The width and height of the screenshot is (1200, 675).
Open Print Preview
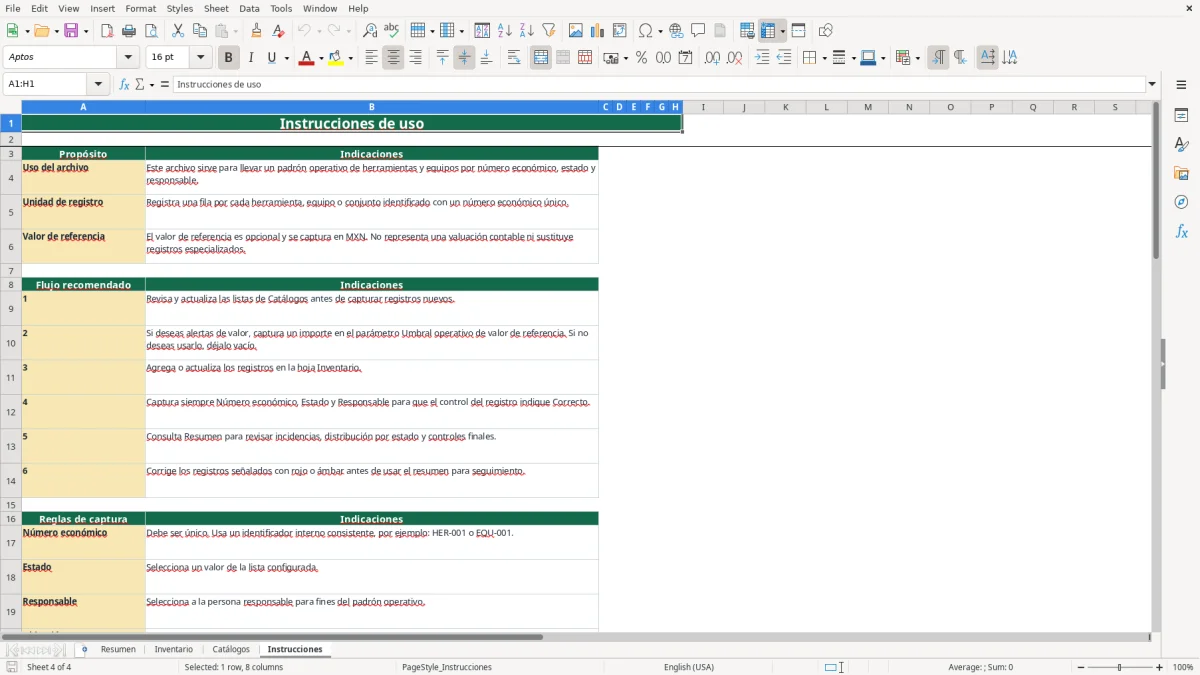click(x=151, y=31)
